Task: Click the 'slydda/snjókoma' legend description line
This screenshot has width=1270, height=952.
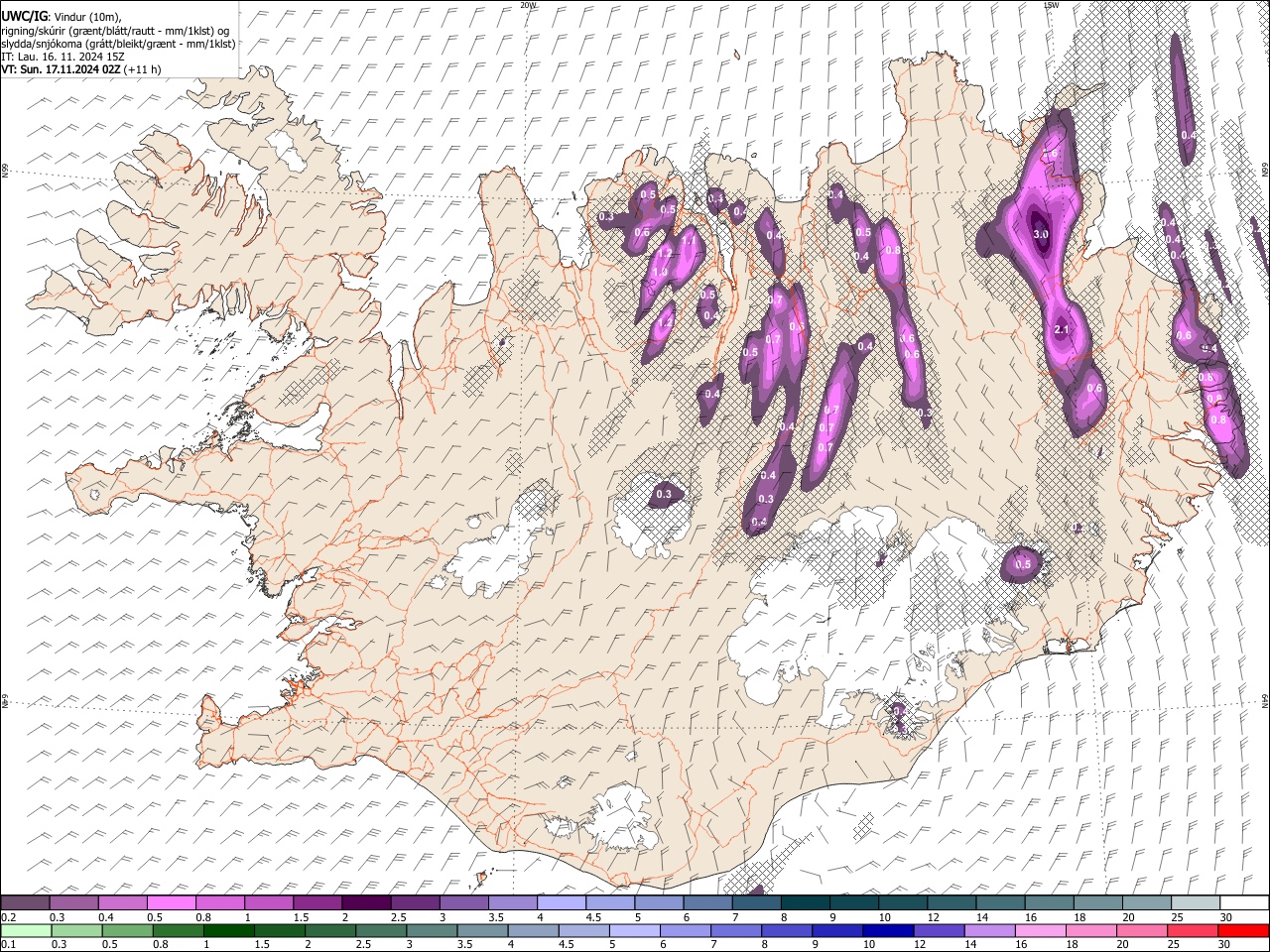Action: 118,44
